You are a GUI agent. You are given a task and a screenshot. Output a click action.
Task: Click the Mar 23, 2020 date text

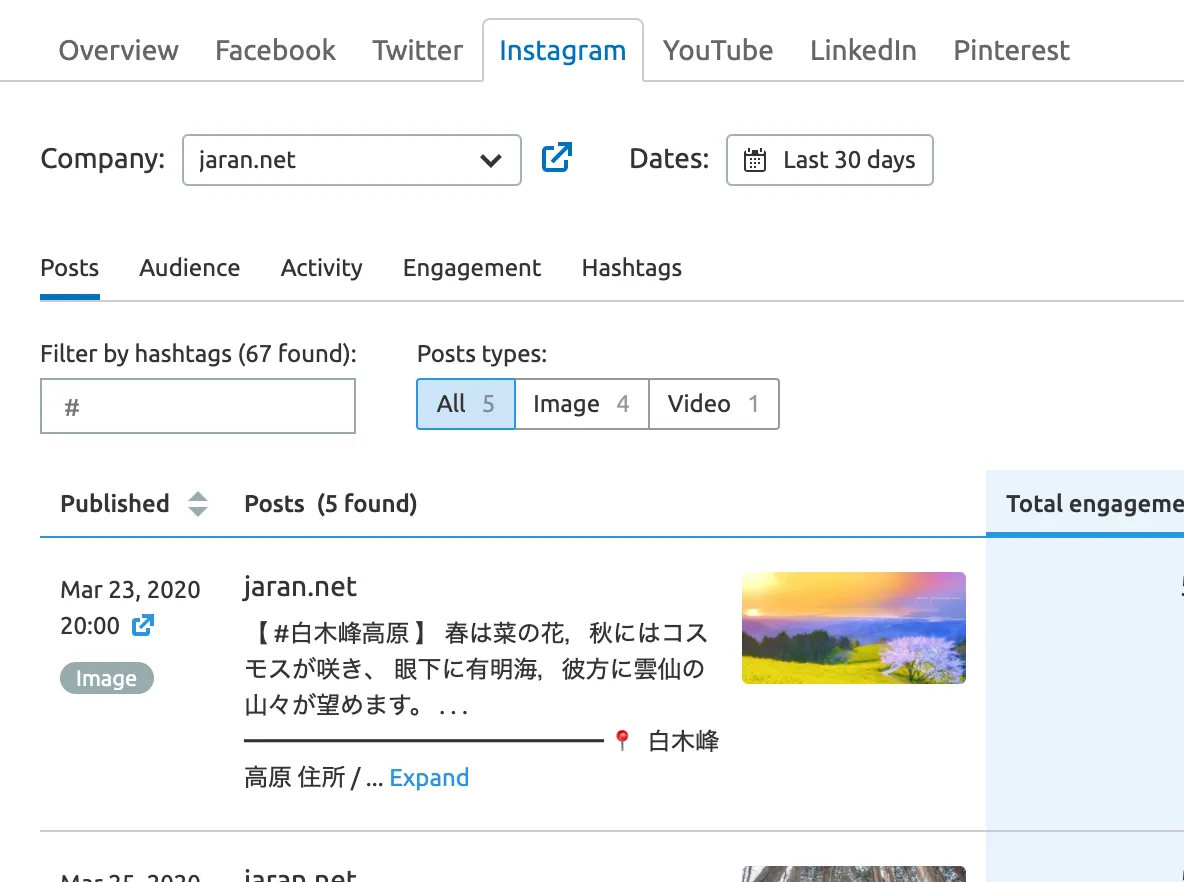(x=131, y=589)
